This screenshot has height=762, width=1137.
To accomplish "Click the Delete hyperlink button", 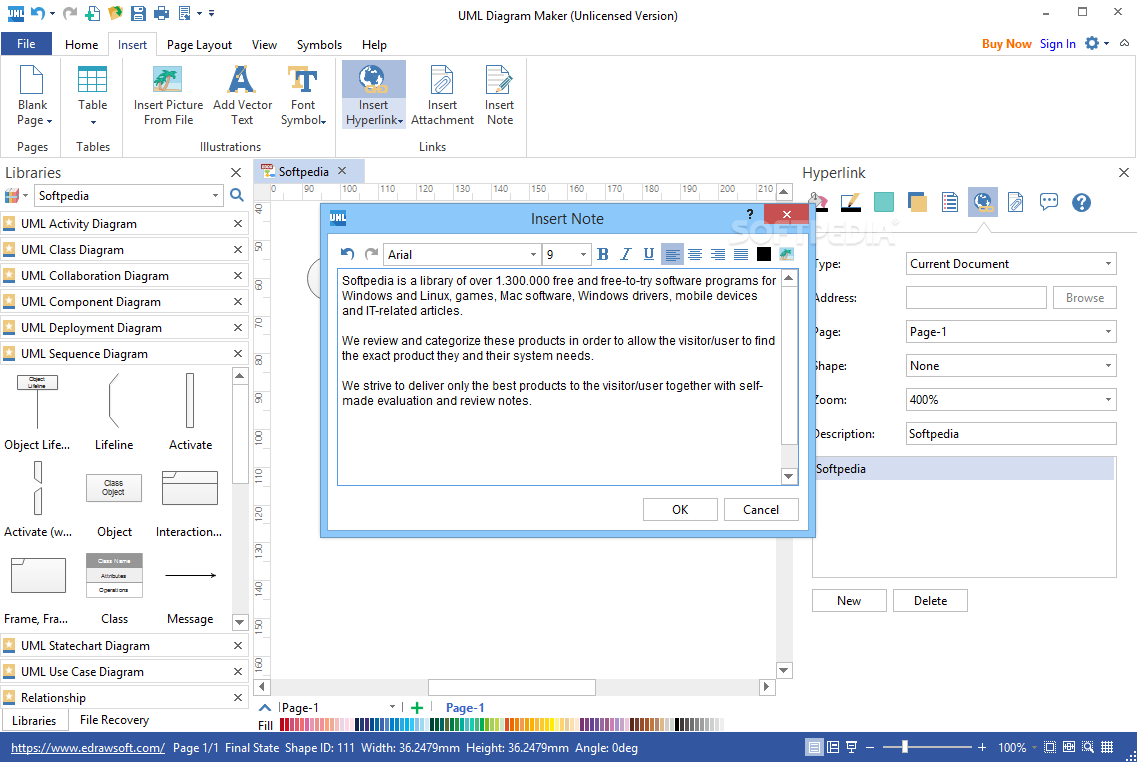I will [x=930, y=600].
